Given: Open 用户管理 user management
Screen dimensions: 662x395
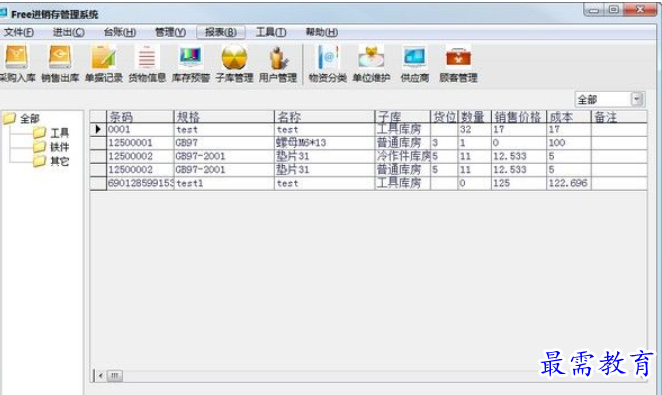Looking at the screenshot, I should click(278, 64).
